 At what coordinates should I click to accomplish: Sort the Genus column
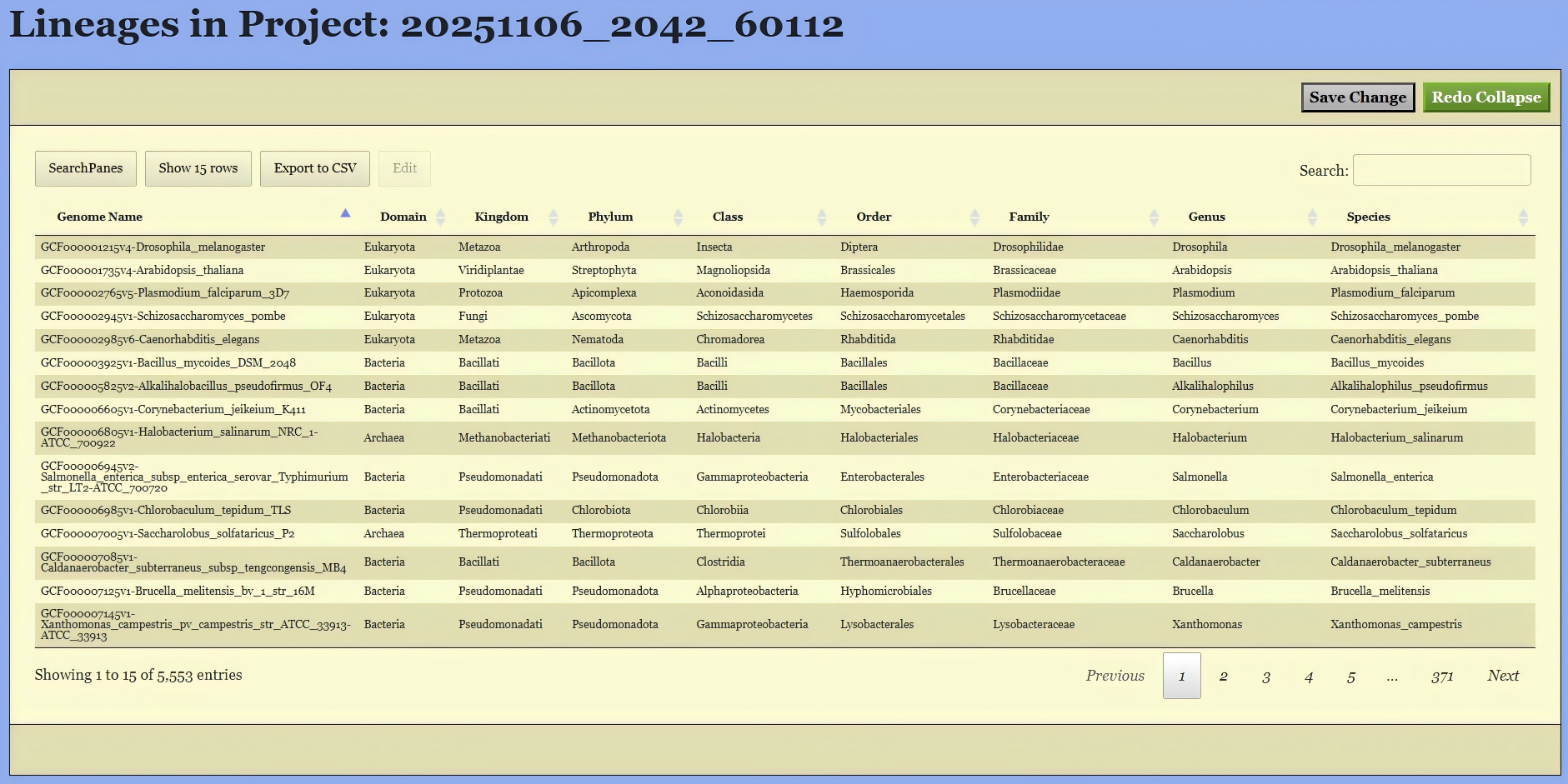click(x=1206, y=217)
